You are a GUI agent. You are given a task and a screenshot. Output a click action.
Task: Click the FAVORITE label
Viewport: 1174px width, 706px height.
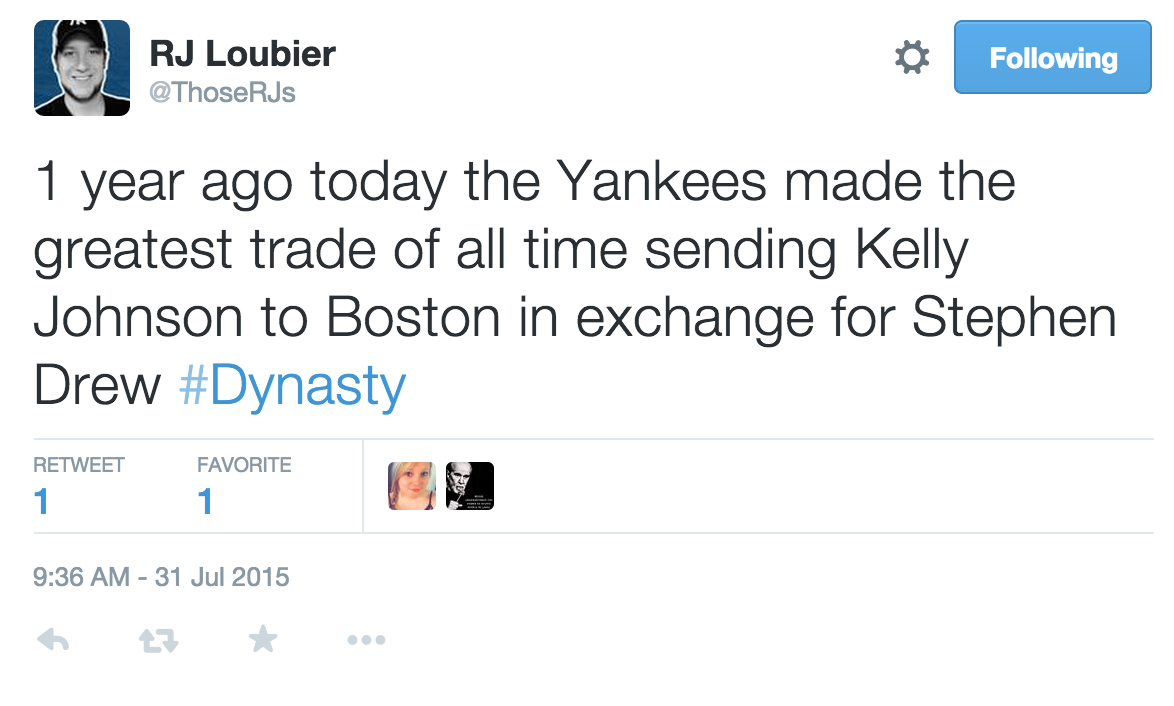pos(244,465)
